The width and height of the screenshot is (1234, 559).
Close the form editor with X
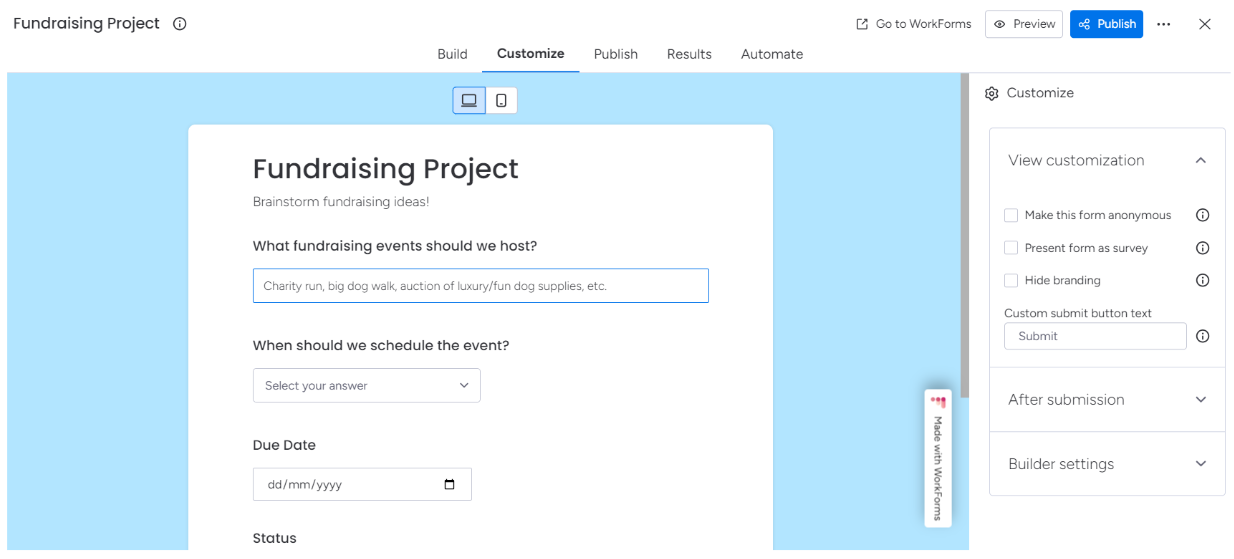tap(1205, 24)
